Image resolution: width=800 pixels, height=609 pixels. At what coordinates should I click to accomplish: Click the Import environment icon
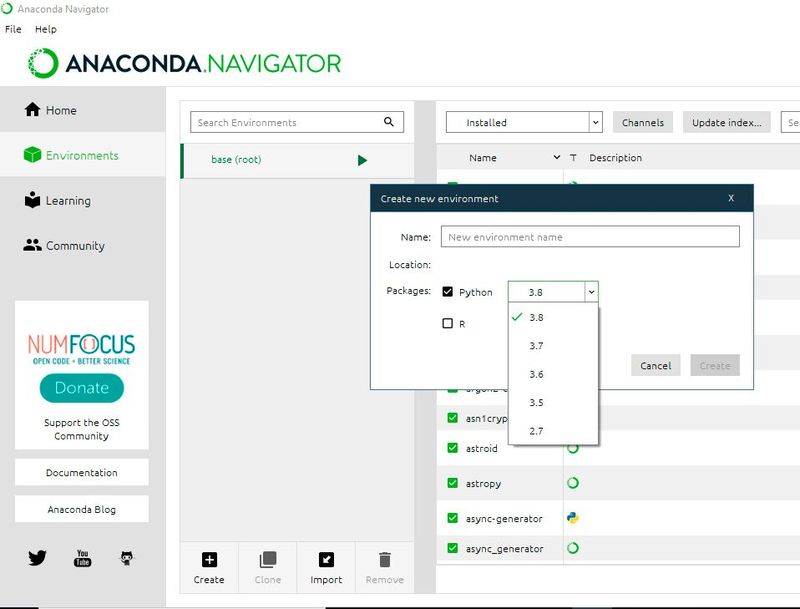coord(326,560)
